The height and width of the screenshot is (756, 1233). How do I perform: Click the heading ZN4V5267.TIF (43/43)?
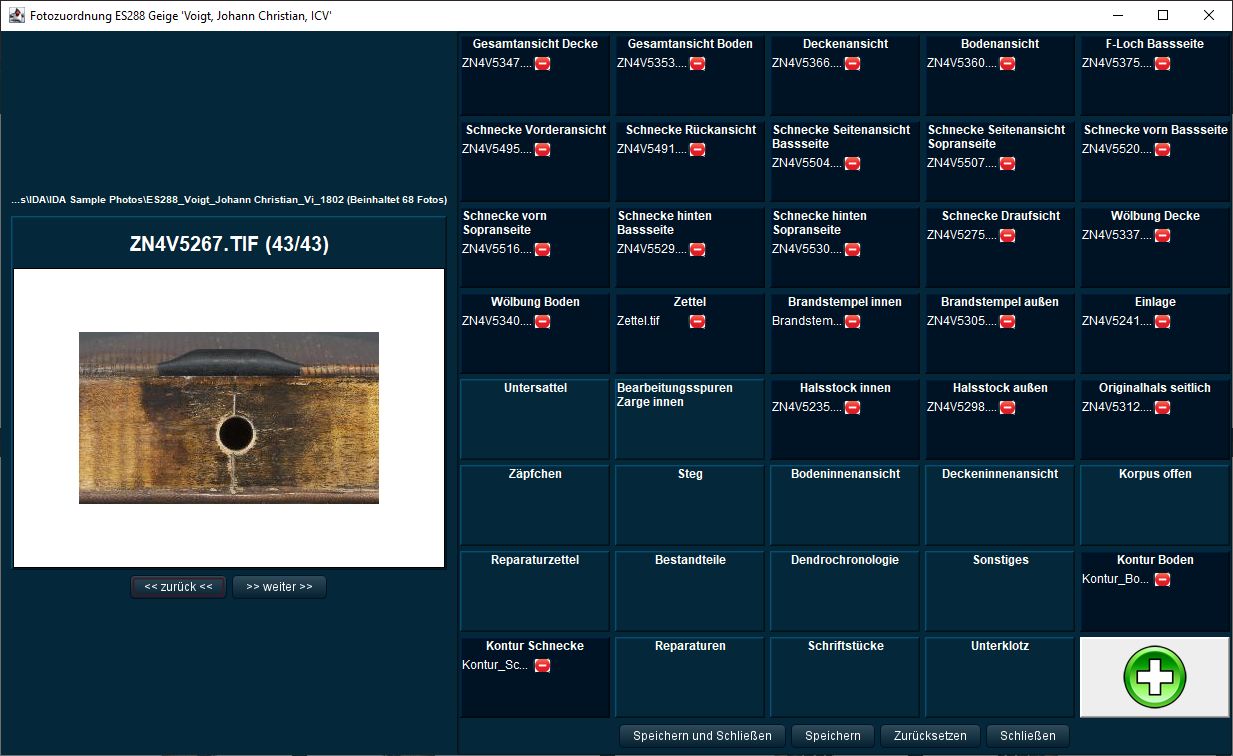point(229,245)
